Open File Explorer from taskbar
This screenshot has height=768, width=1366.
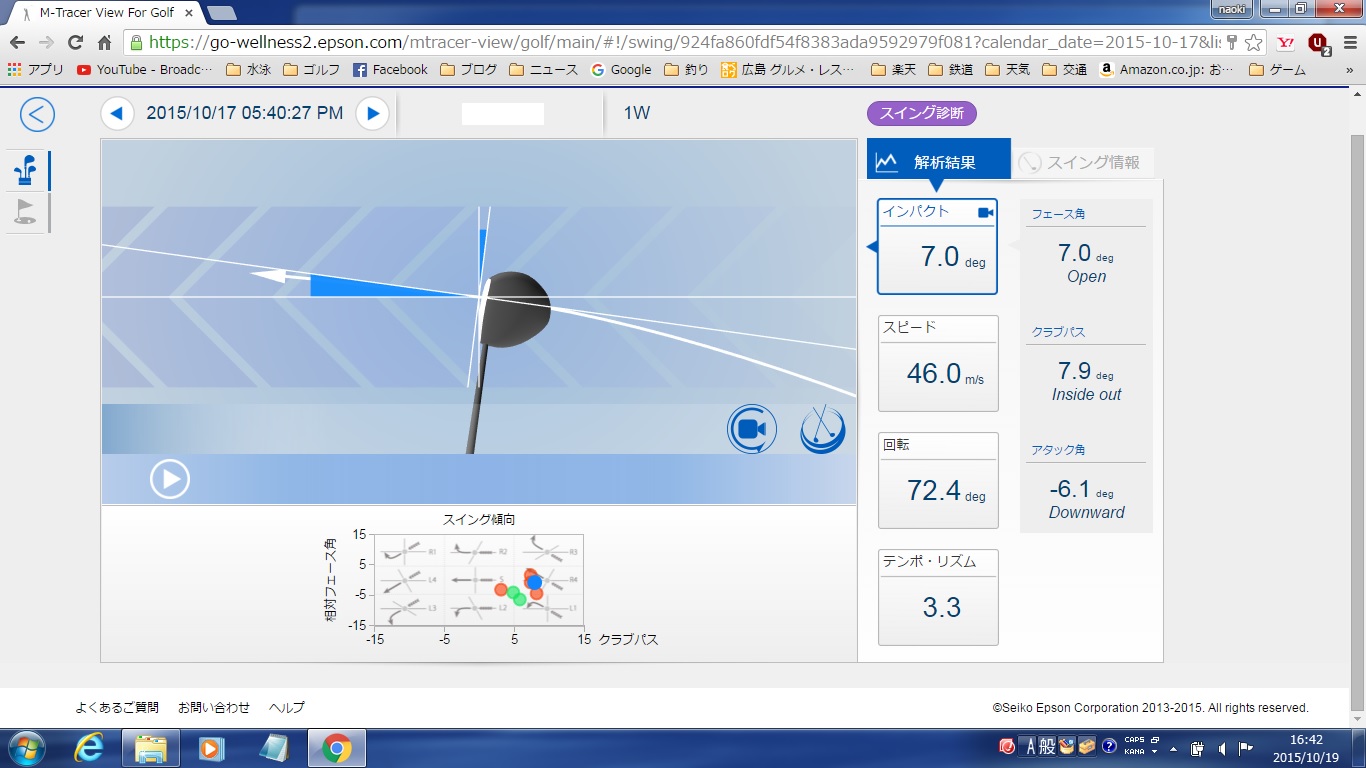(x=150, y=748)
